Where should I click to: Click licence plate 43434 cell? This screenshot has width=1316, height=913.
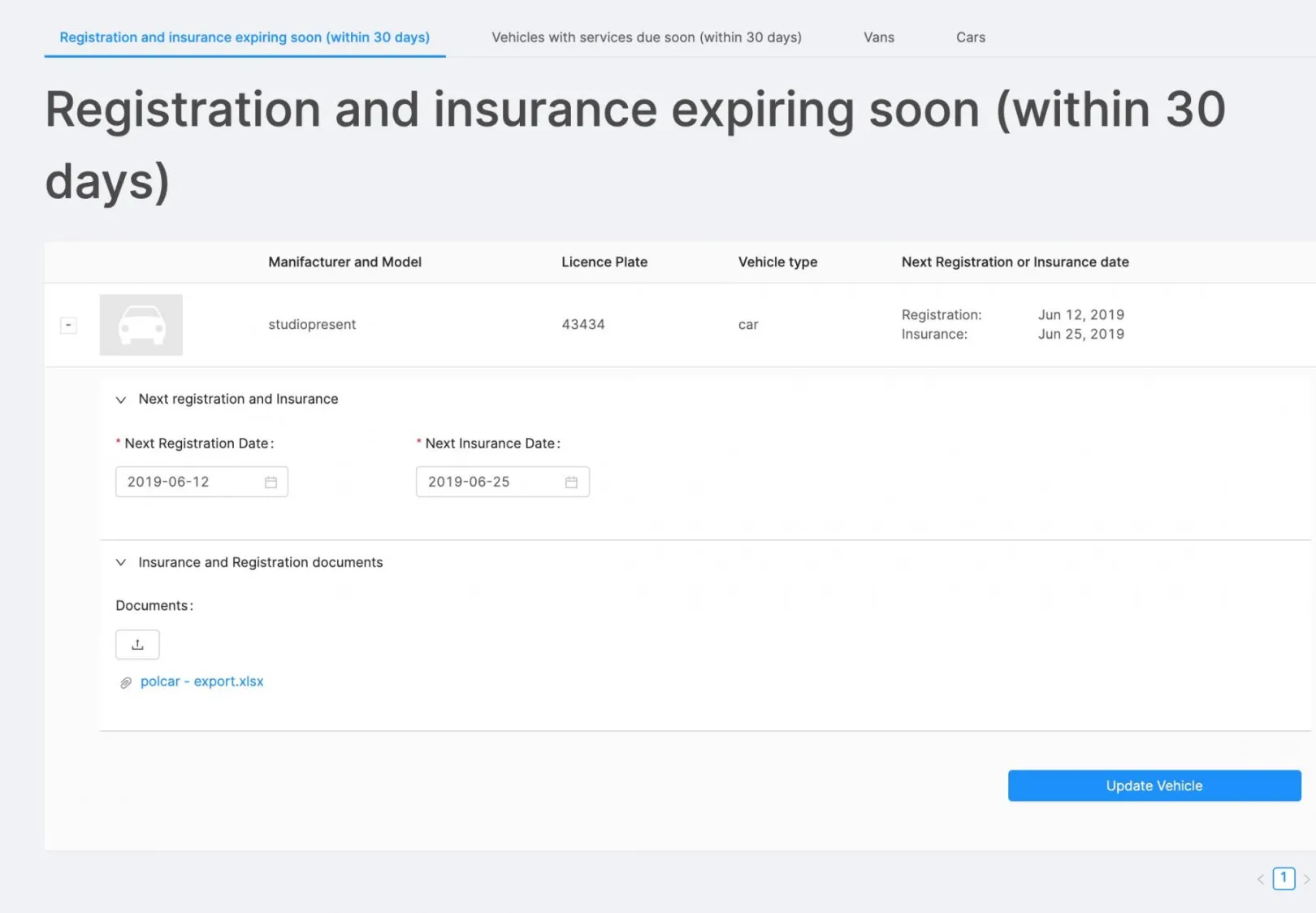coord(583,324)
